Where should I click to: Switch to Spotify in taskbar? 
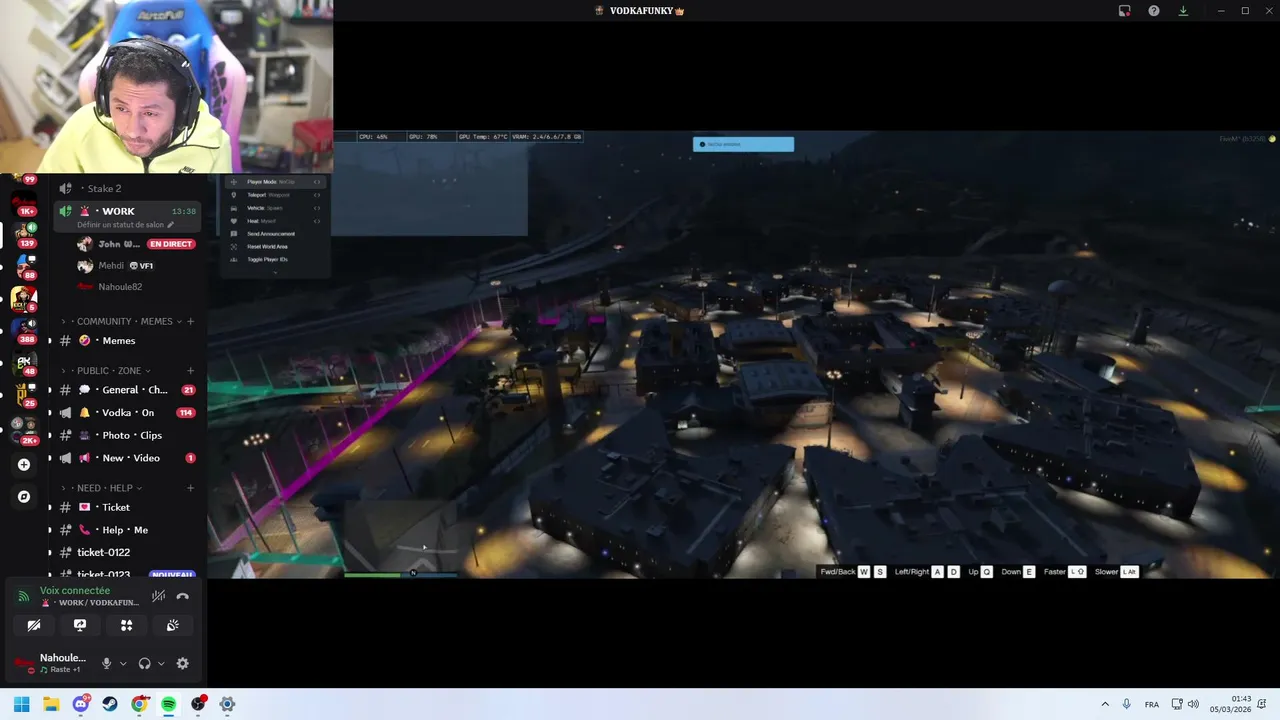click(169, 704)
